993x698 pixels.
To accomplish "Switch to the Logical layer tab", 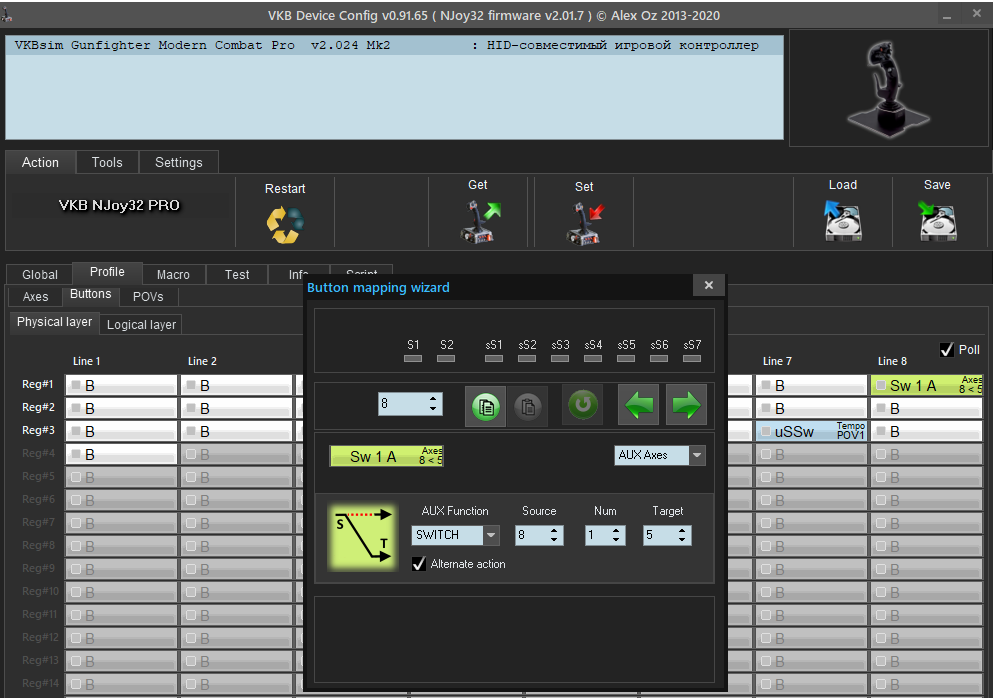I will (141, 324).
